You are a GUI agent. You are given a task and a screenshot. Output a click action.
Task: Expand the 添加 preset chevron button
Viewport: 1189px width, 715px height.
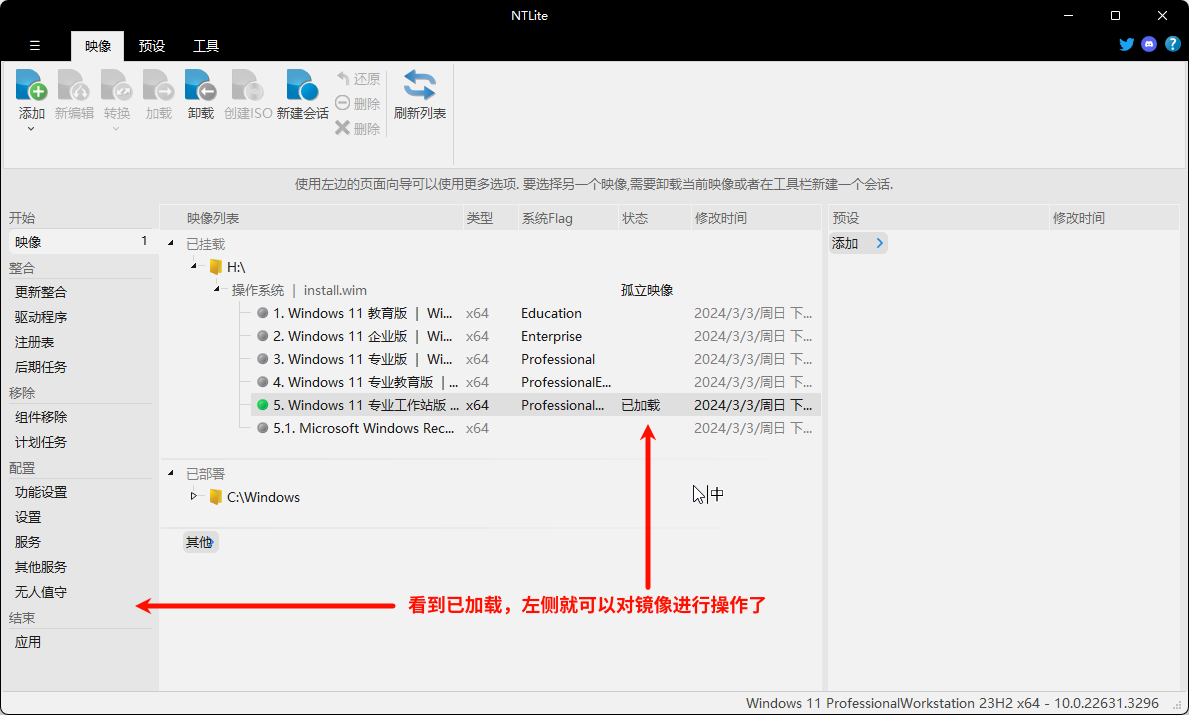coord(880,243)
